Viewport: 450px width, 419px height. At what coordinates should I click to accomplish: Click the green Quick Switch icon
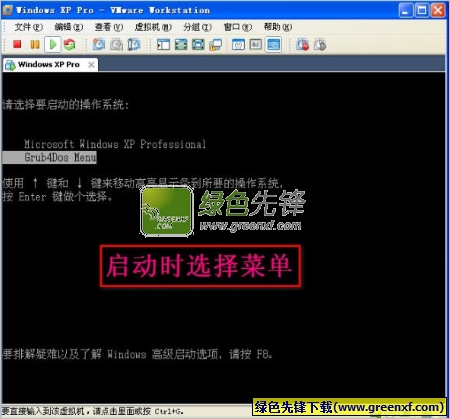pos(181,44)
